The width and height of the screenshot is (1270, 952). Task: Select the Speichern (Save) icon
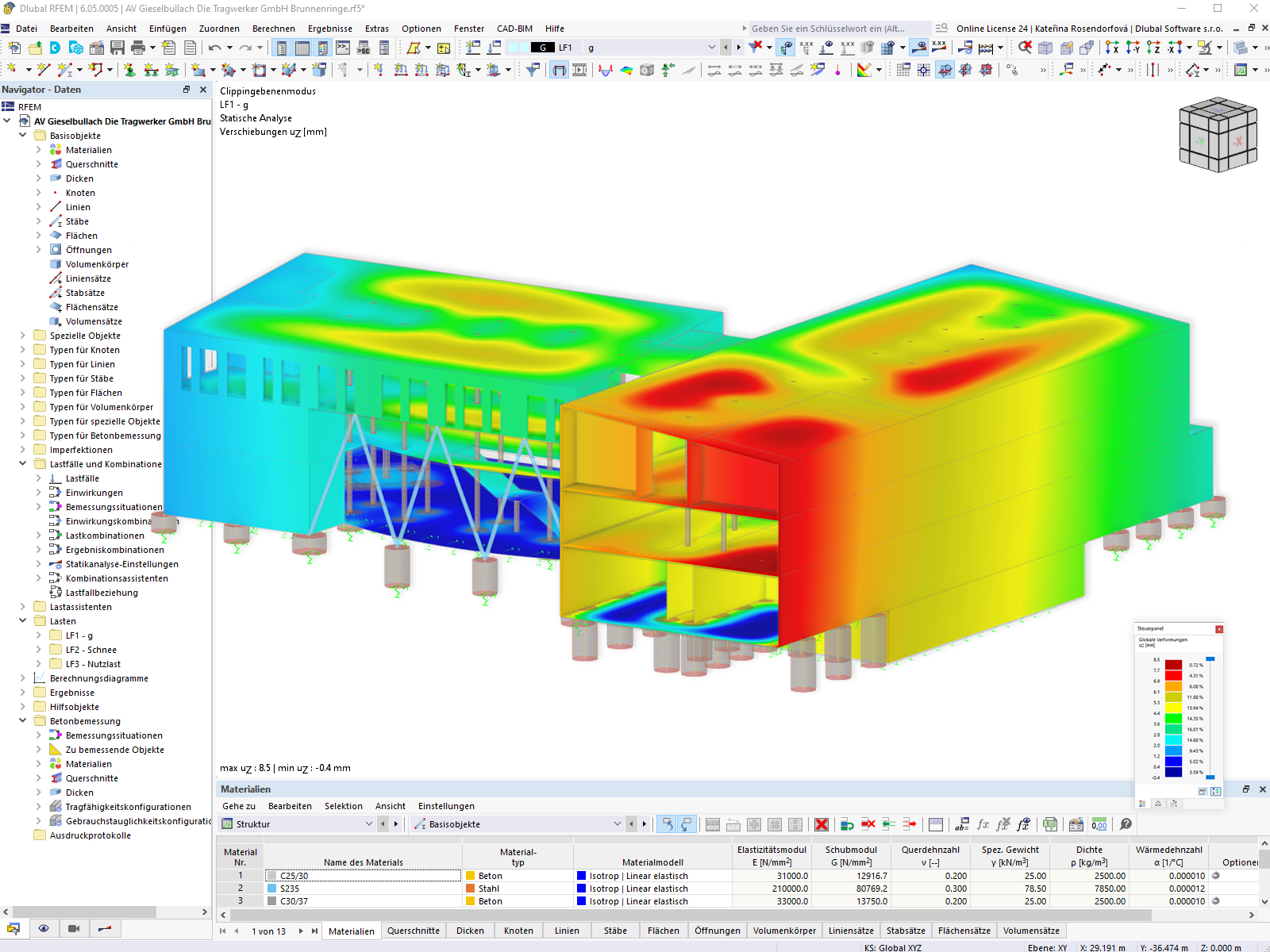pos(117,48)
